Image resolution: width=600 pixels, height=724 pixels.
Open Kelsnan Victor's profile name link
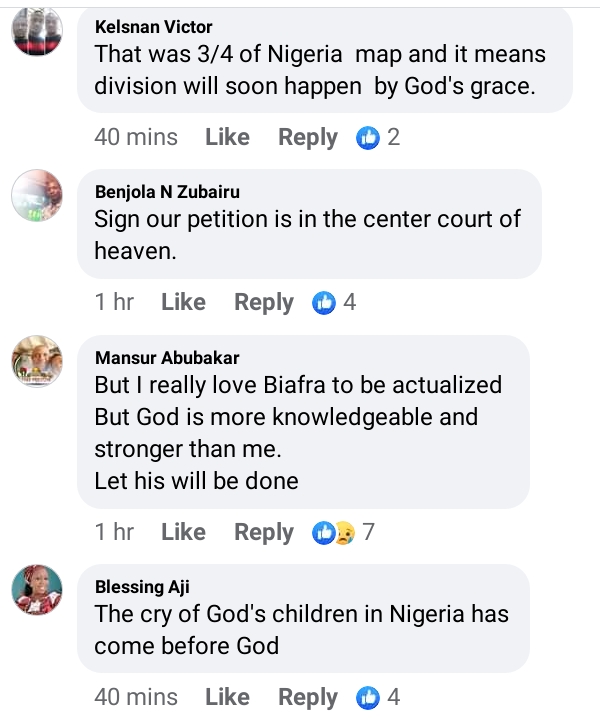[x=153, y=27]
